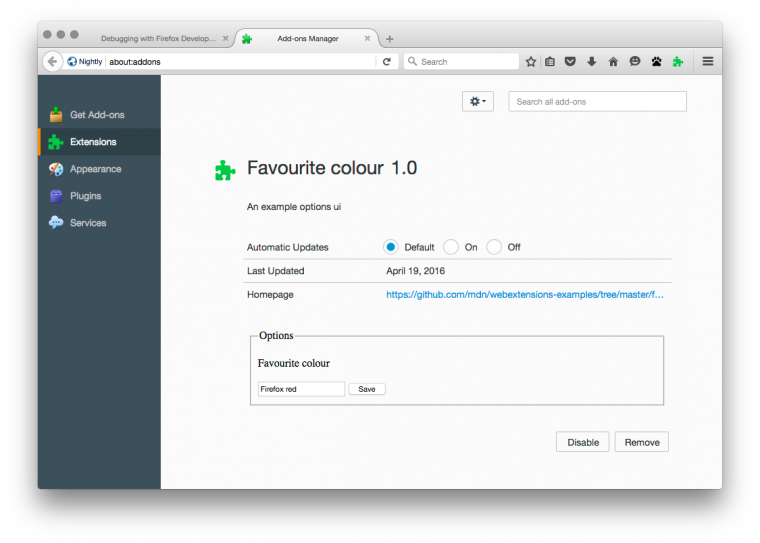The width and height of the screenshot is (760, 543).
Task: Open the gear tools dropdown for add-ons
Action: 478,101
